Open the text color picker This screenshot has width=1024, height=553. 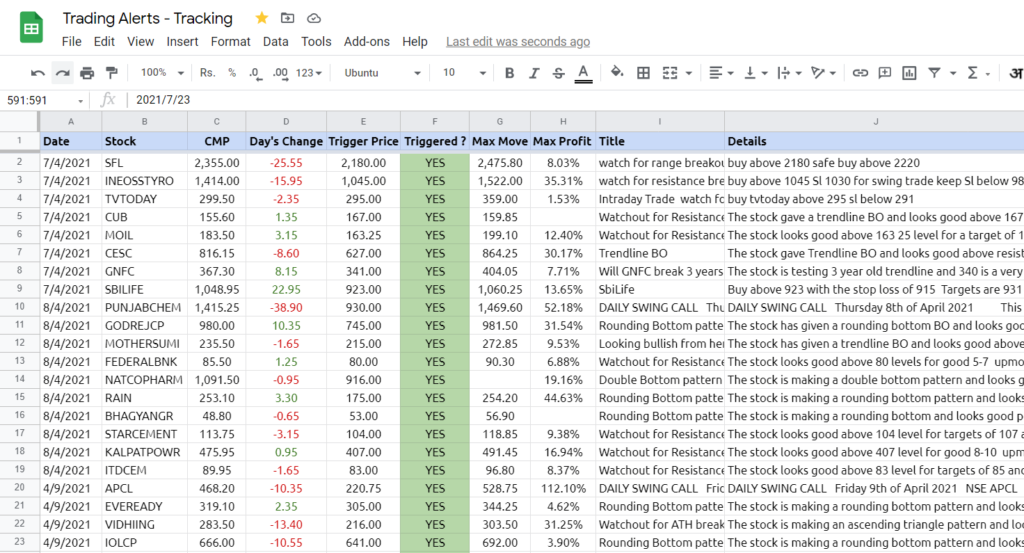(583, 73)
